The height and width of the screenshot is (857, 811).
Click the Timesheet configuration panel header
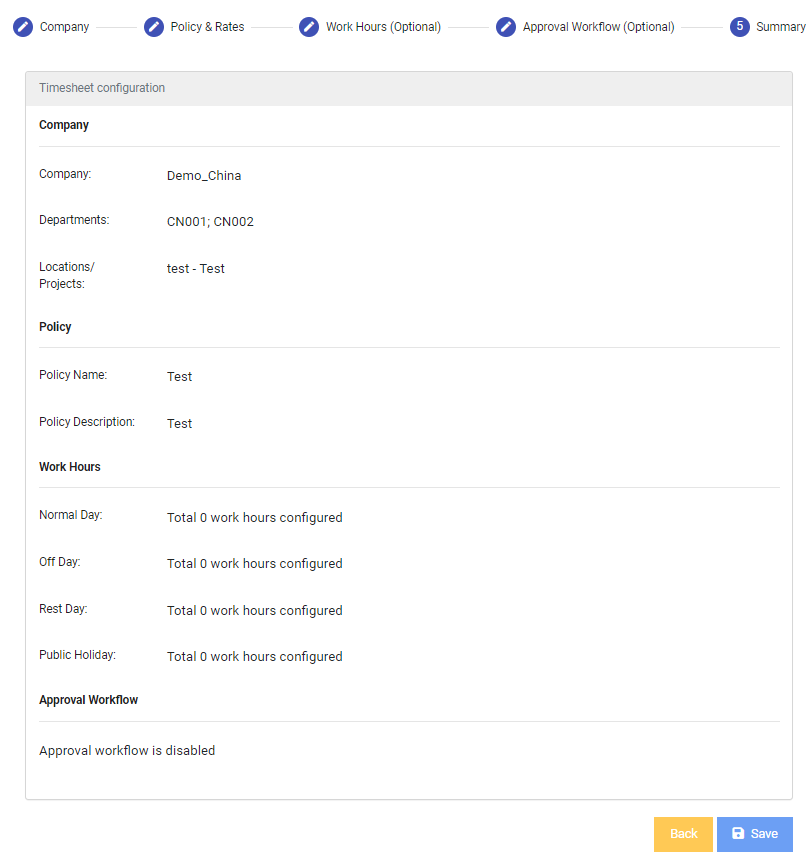(x=409, y=89)
